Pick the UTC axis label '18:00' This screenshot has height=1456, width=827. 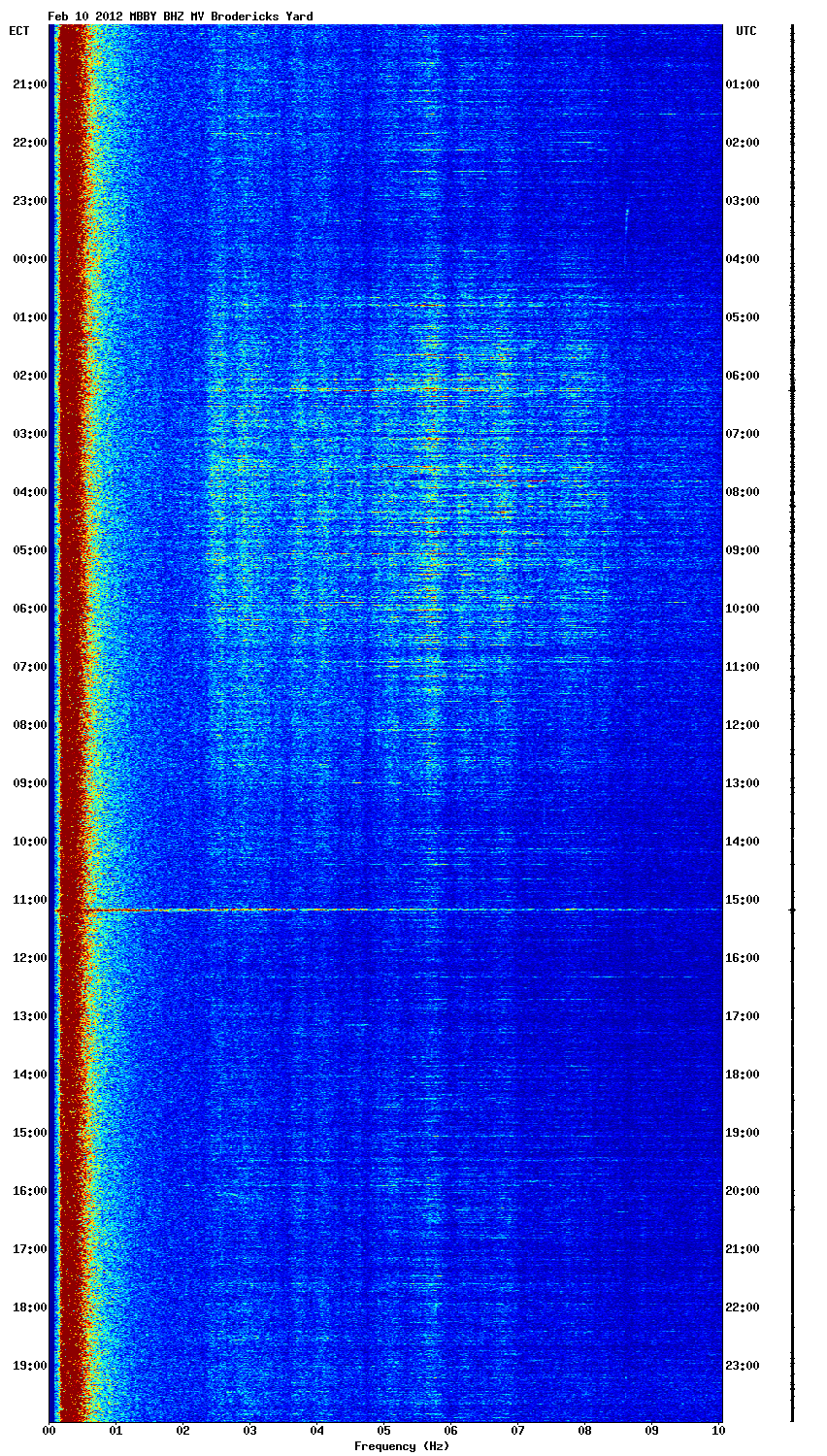tap(743, 1075)
